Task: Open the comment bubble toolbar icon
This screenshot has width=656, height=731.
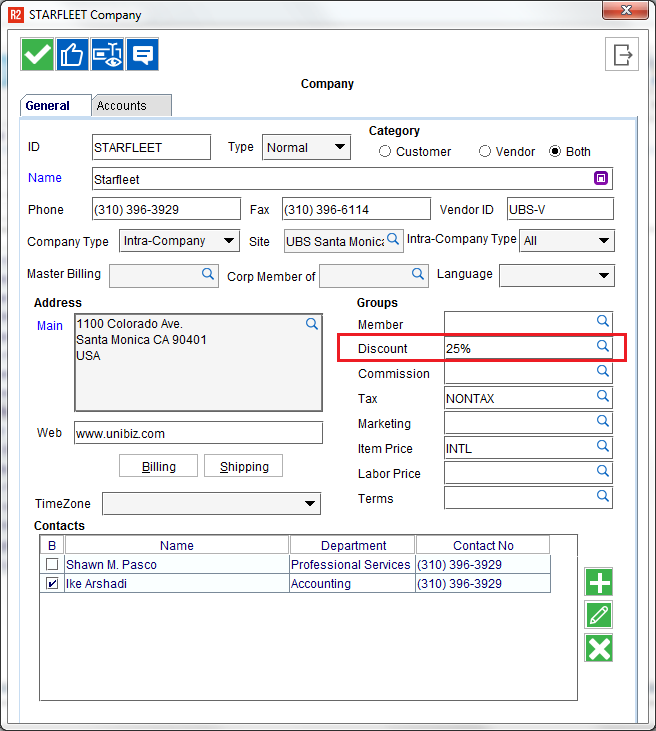Action: click(142, 54)
